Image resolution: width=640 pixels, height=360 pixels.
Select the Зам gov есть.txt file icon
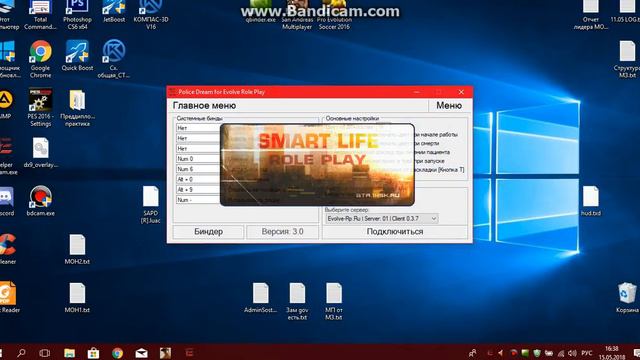point(297,302)
